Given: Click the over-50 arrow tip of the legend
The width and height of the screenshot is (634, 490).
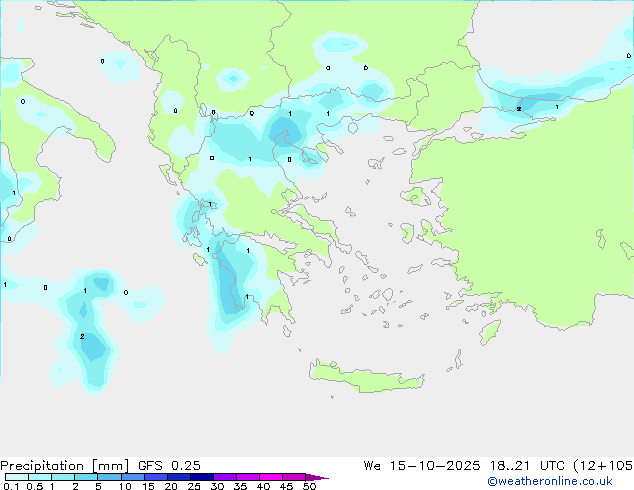Looking at the screenshot, I should tap(317, 477).
